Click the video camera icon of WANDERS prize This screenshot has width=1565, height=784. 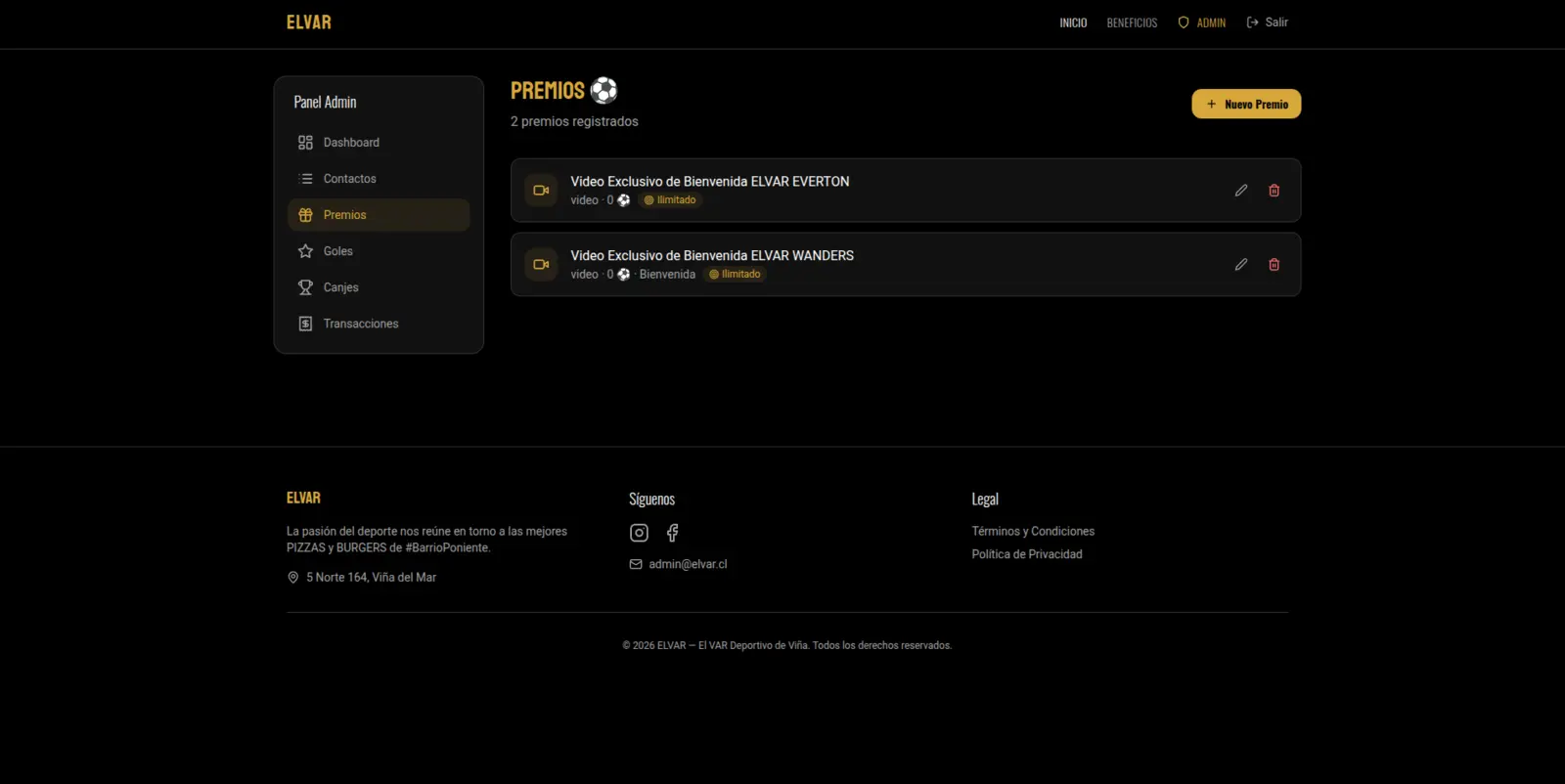point(541,264)
